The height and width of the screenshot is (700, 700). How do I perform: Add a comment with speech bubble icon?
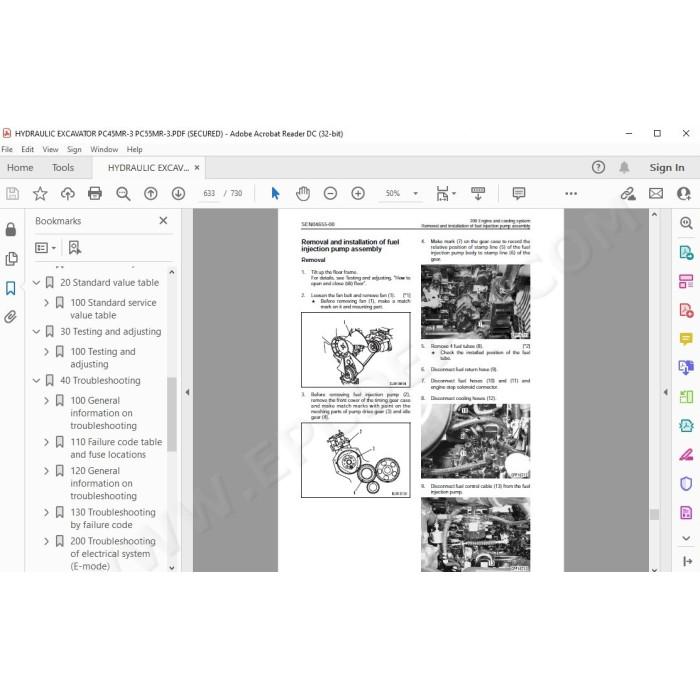point(519,193)
